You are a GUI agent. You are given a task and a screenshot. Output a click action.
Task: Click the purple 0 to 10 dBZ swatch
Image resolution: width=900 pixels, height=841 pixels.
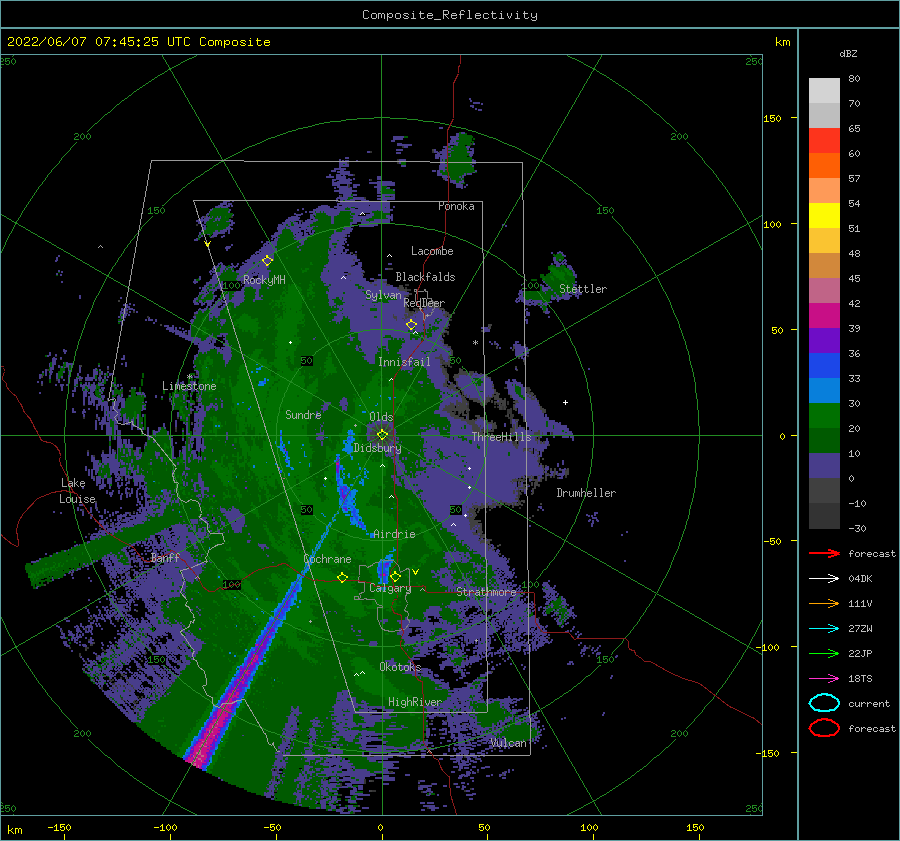point(824,466)
